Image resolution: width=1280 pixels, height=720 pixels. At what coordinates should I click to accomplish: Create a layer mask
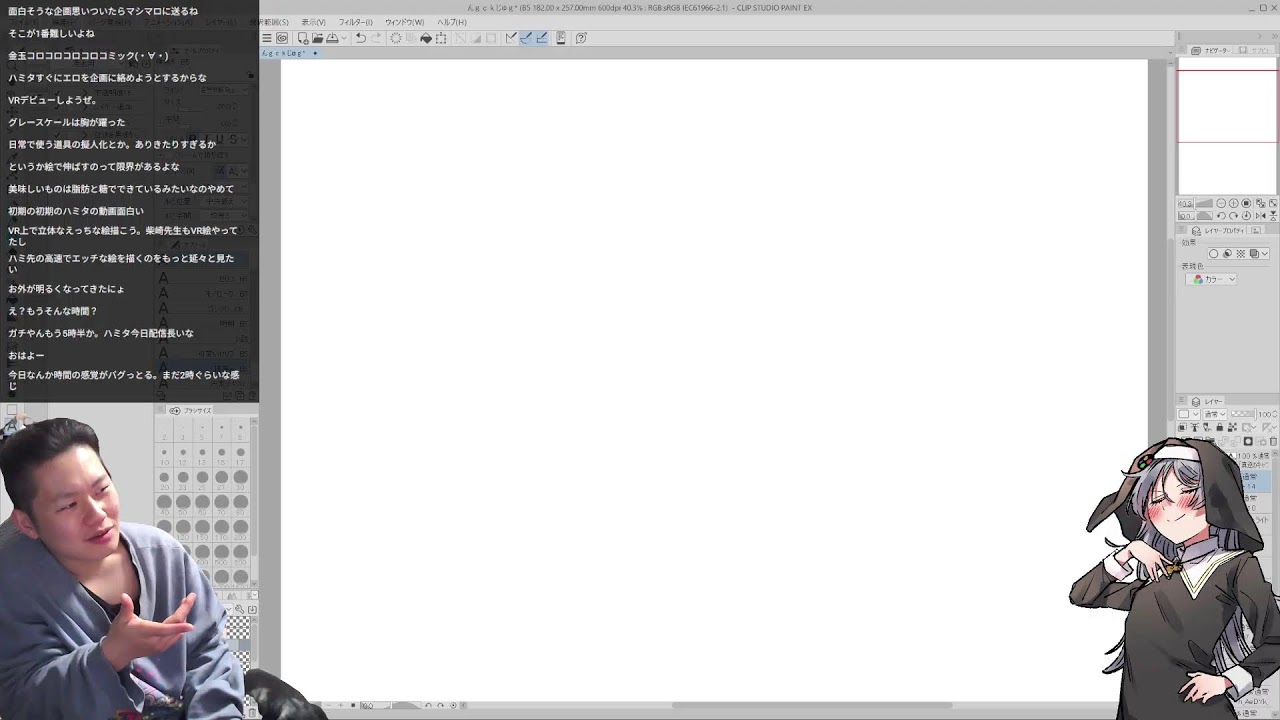coord(1248,441)
